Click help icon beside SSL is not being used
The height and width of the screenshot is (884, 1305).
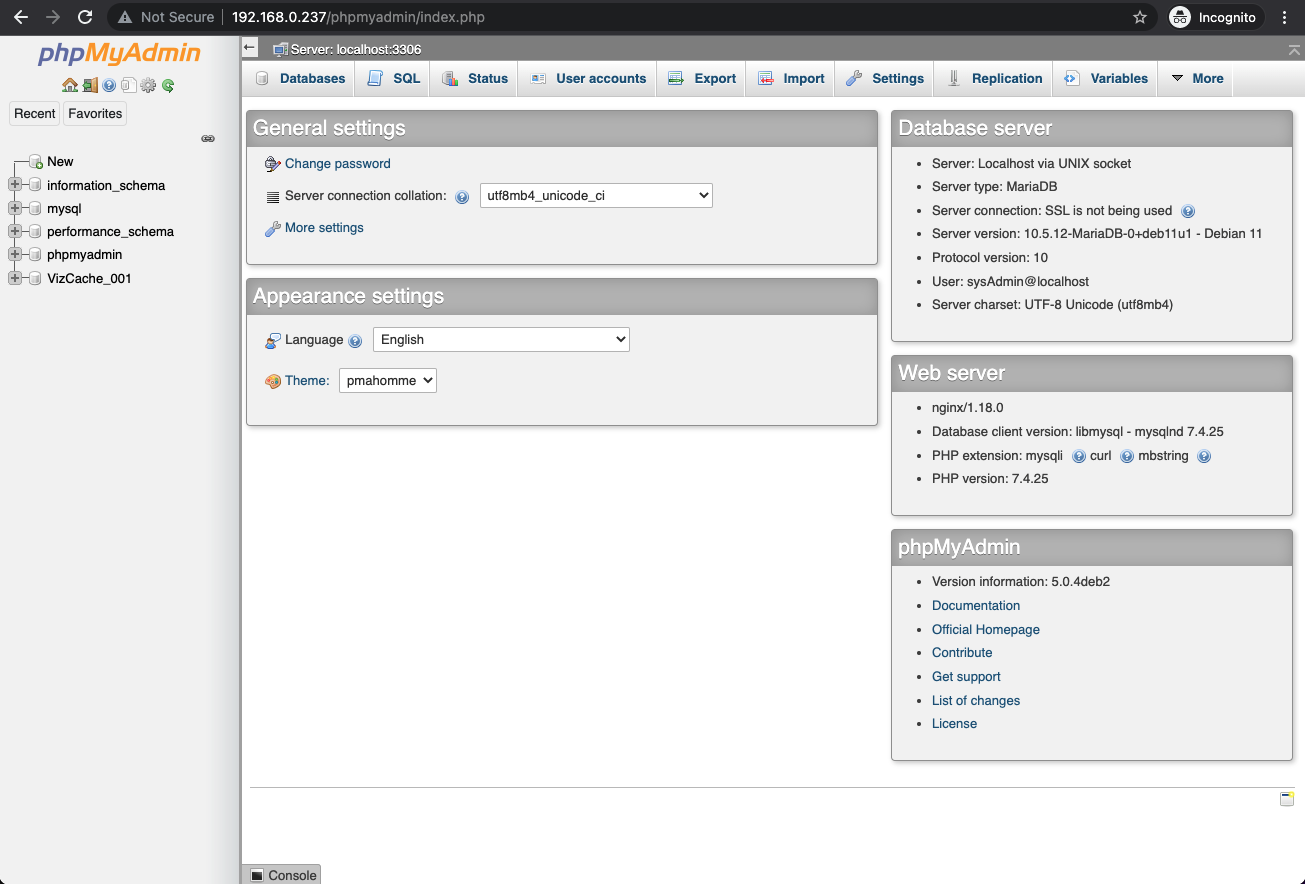(x=1188, y=212)
